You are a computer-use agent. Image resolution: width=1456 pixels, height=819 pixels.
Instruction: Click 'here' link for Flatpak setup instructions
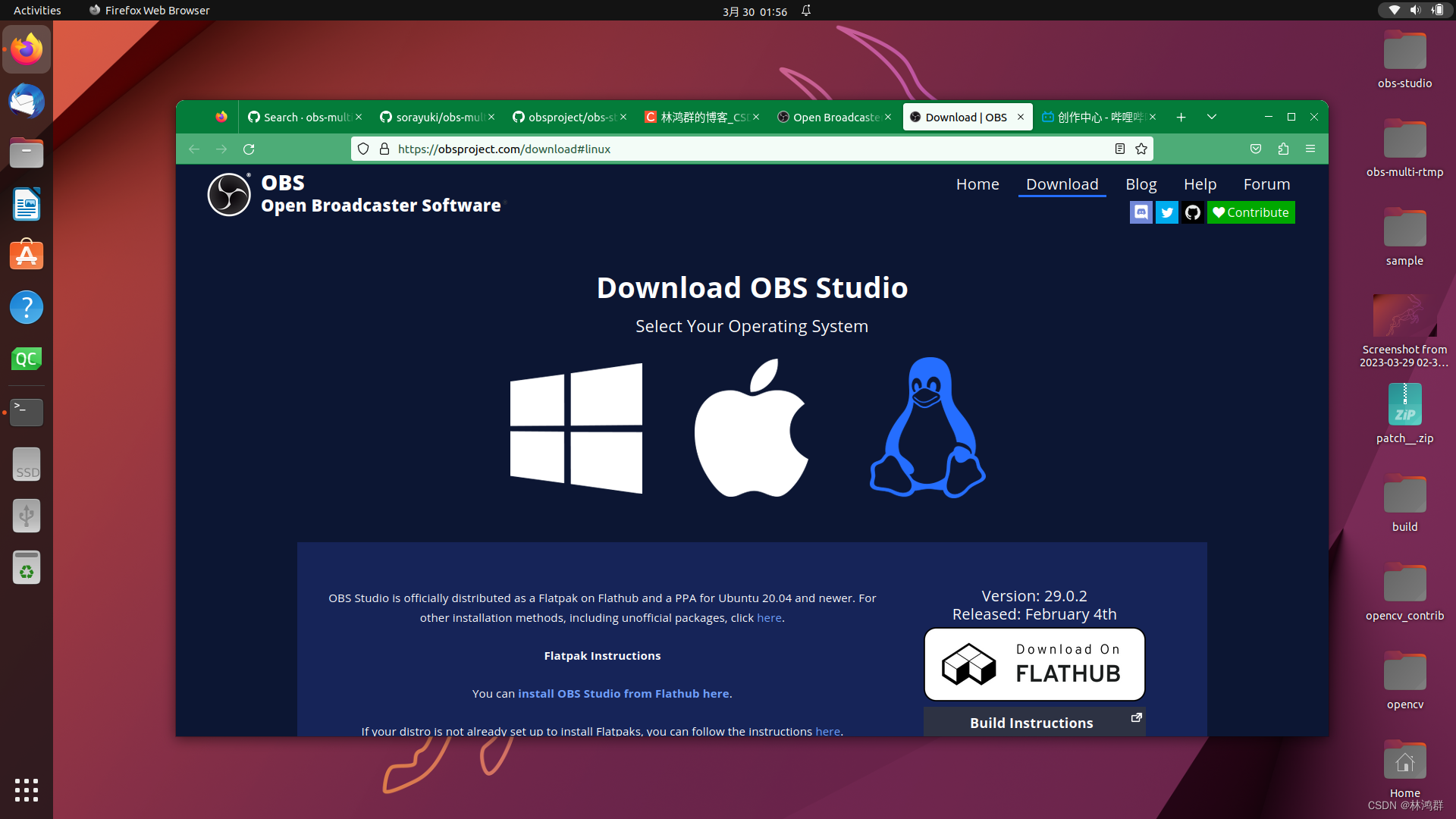pyautogui.click(x=827, y=732)
